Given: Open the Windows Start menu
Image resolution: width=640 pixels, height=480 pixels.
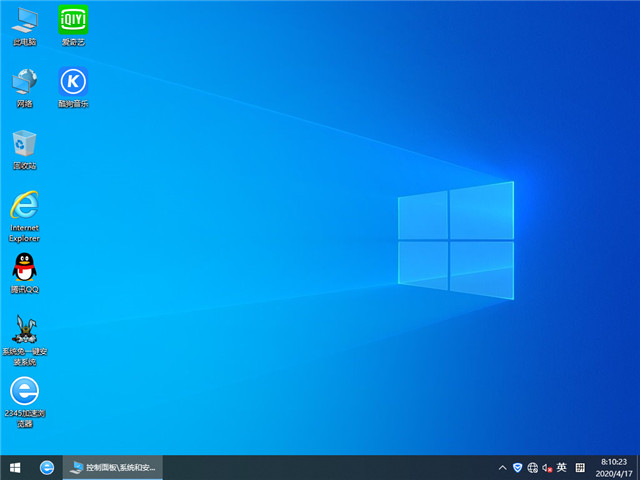Looking at the screenshot, I should (x=15, y=467).
